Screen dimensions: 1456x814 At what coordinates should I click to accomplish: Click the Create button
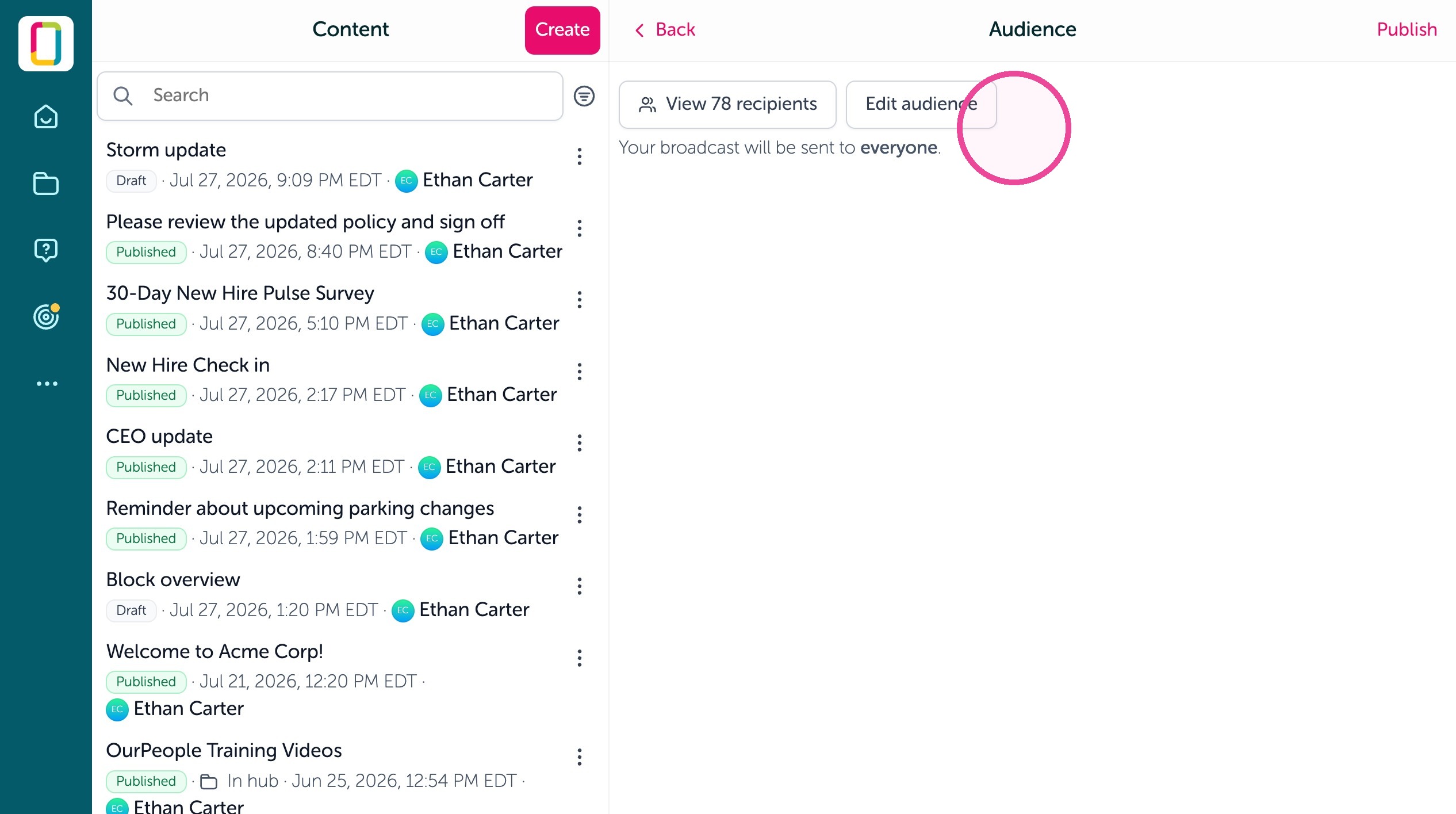562,30
